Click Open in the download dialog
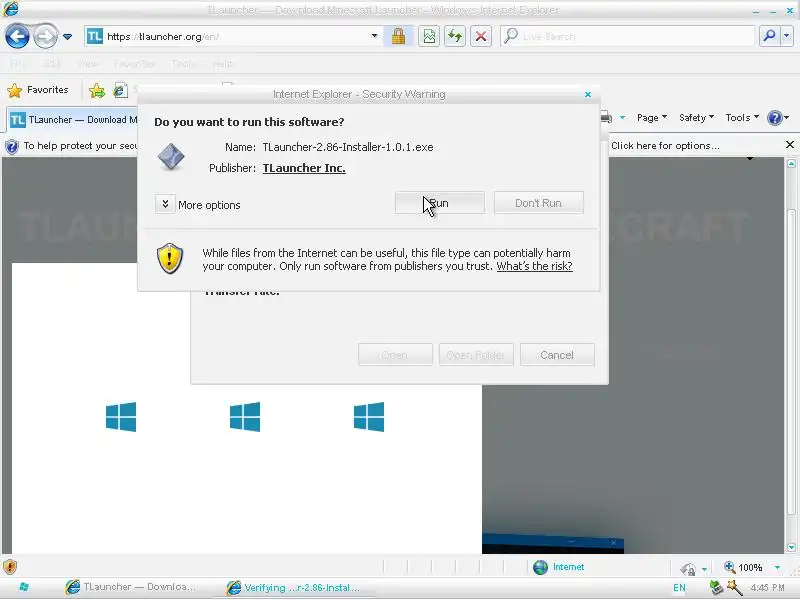This screenshot has height=600, width=800. (x=395, y=355)
